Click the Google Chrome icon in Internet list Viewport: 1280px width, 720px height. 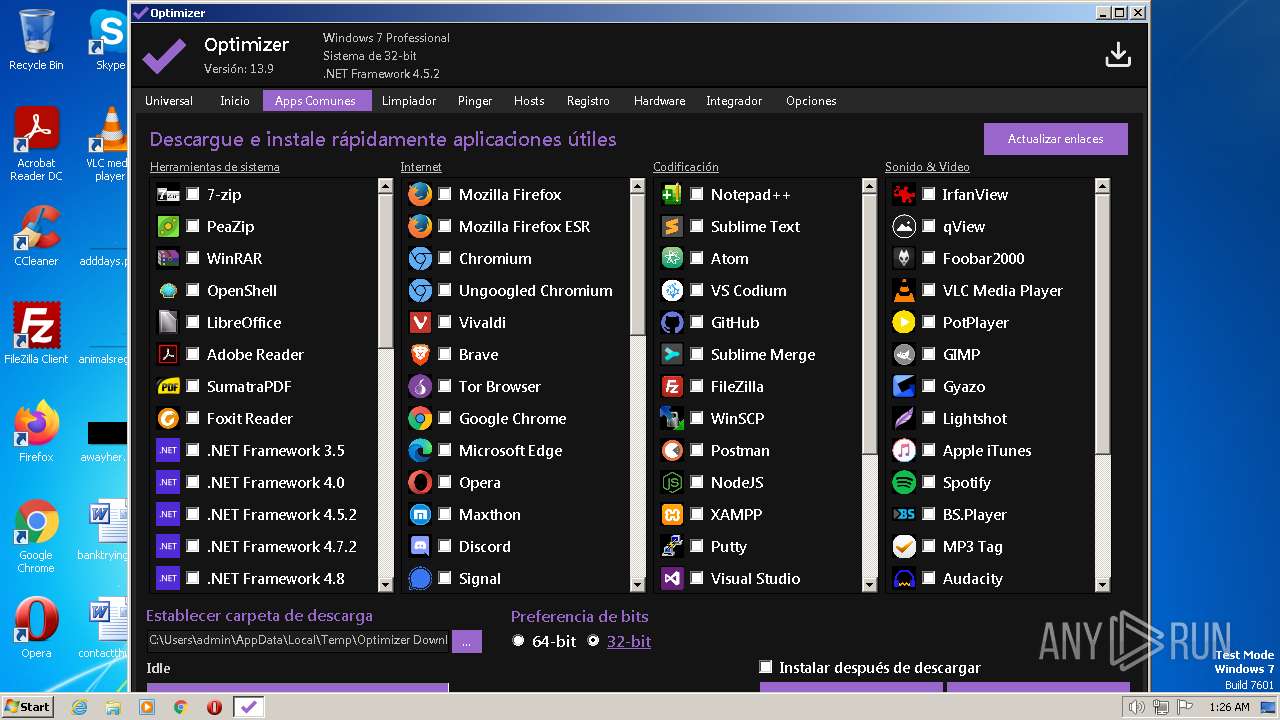tap(420, 419)
